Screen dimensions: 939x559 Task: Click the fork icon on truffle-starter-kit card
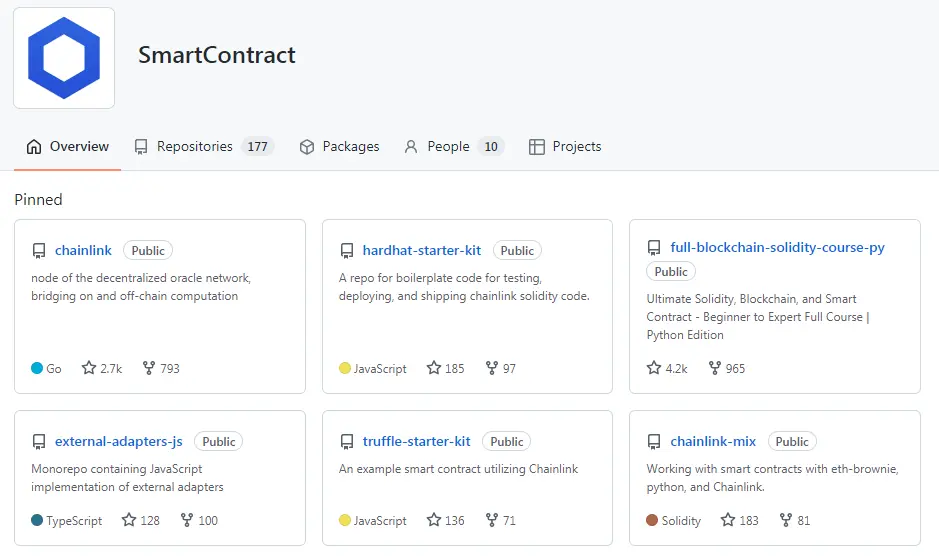pos(492,520)
